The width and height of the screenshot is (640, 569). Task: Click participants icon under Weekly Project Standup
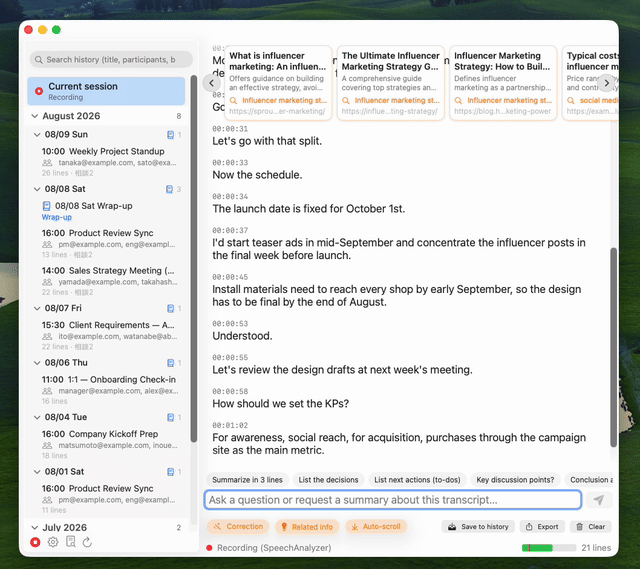[x=47, y=163]
